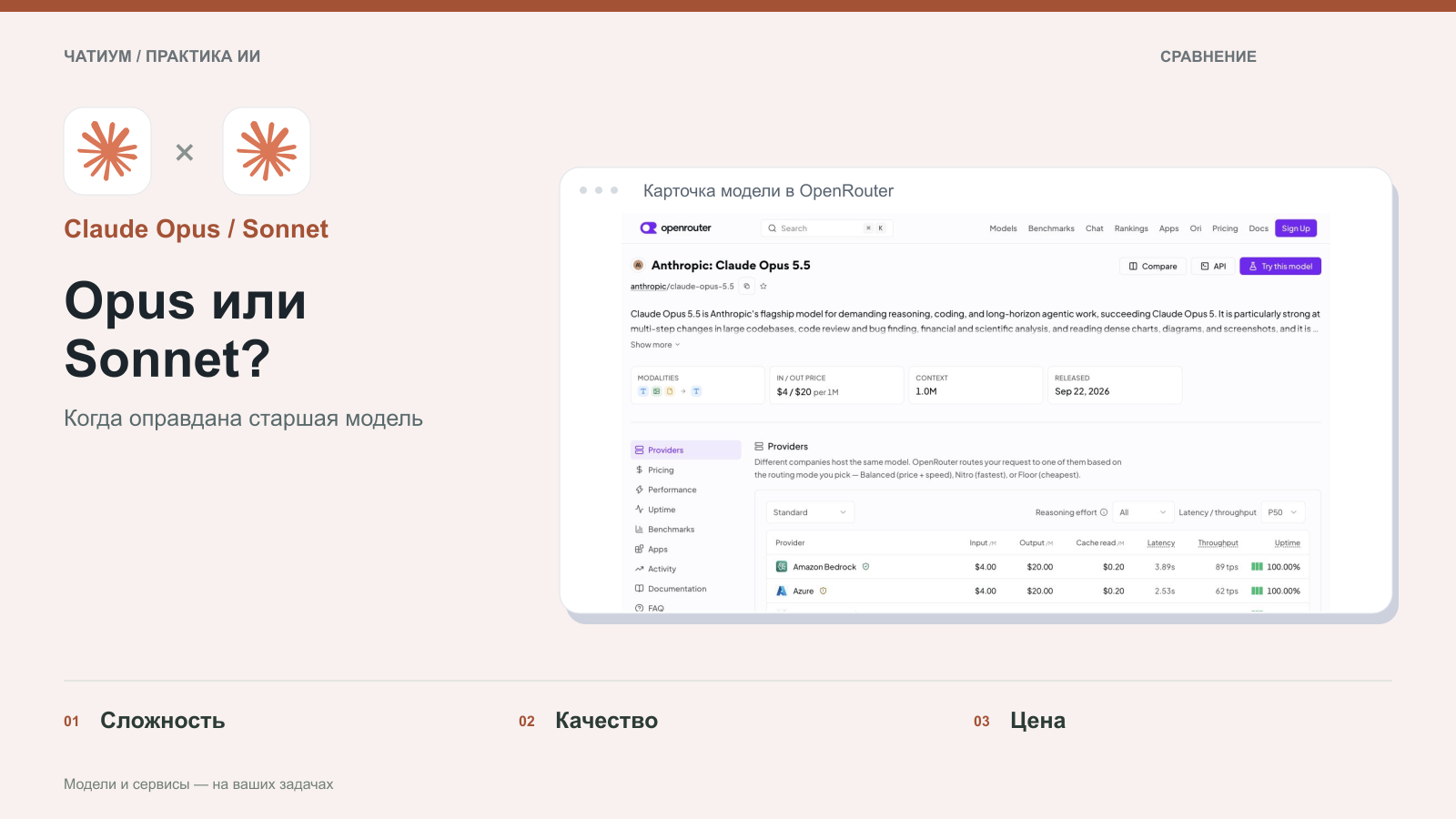
Task: Click the Amazon Bedrock provider name
Action: click(824, 567)
